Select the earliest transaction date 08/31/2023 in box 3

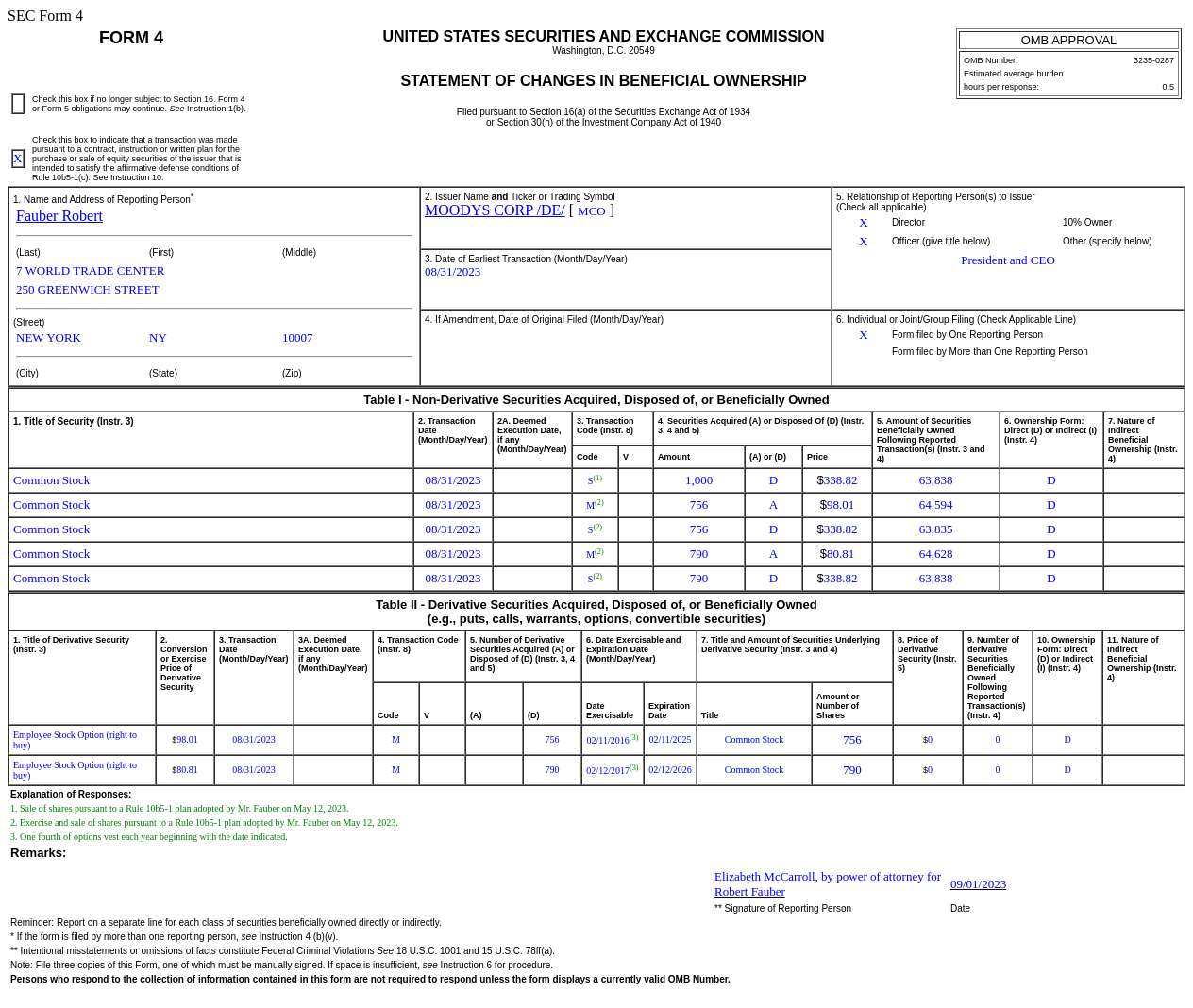(452, 272)
